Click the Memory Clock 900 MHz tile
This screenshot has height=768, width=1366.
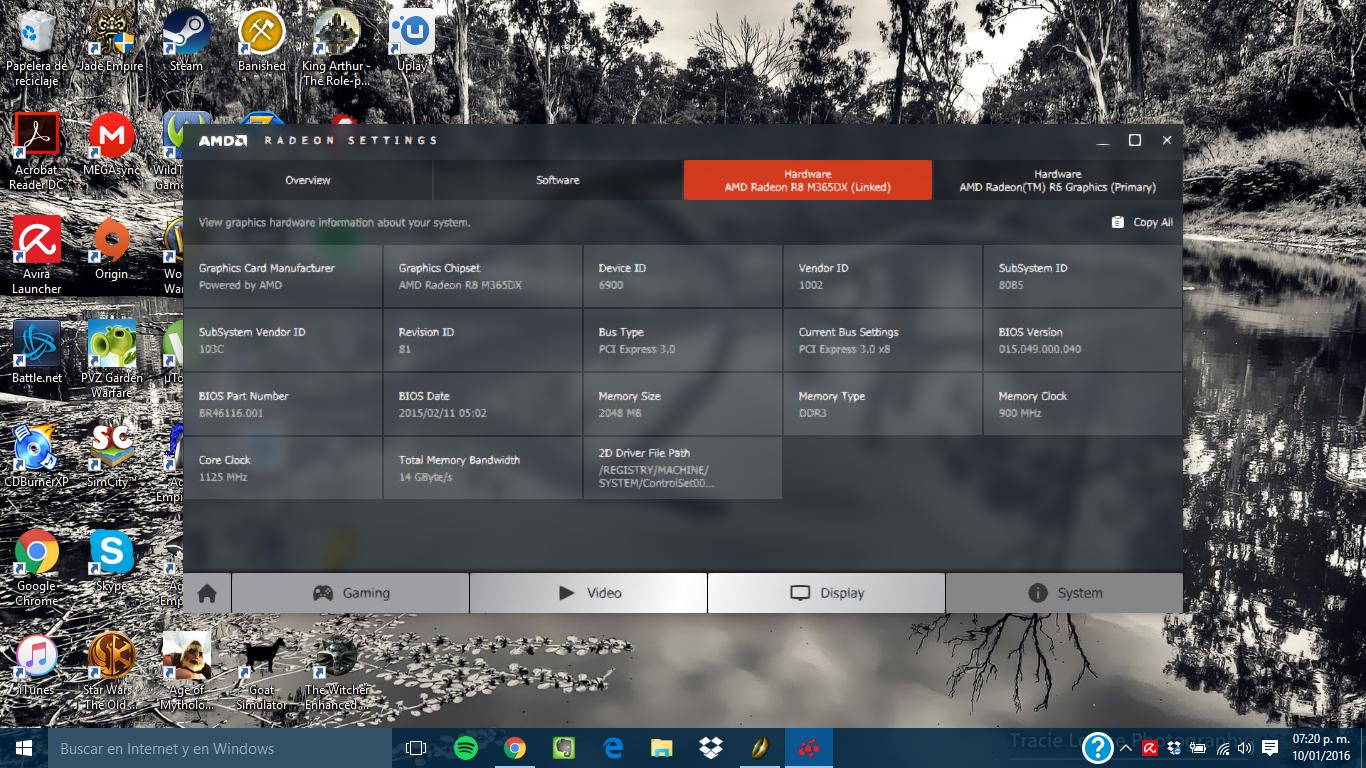tap(1083, 404)
